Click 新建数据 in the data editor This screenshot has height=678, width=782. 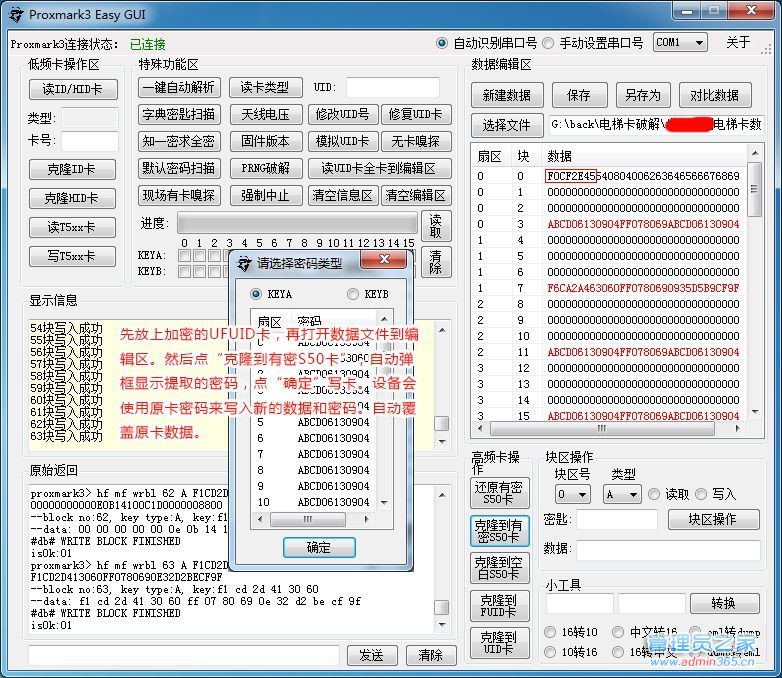click(507, 95)
